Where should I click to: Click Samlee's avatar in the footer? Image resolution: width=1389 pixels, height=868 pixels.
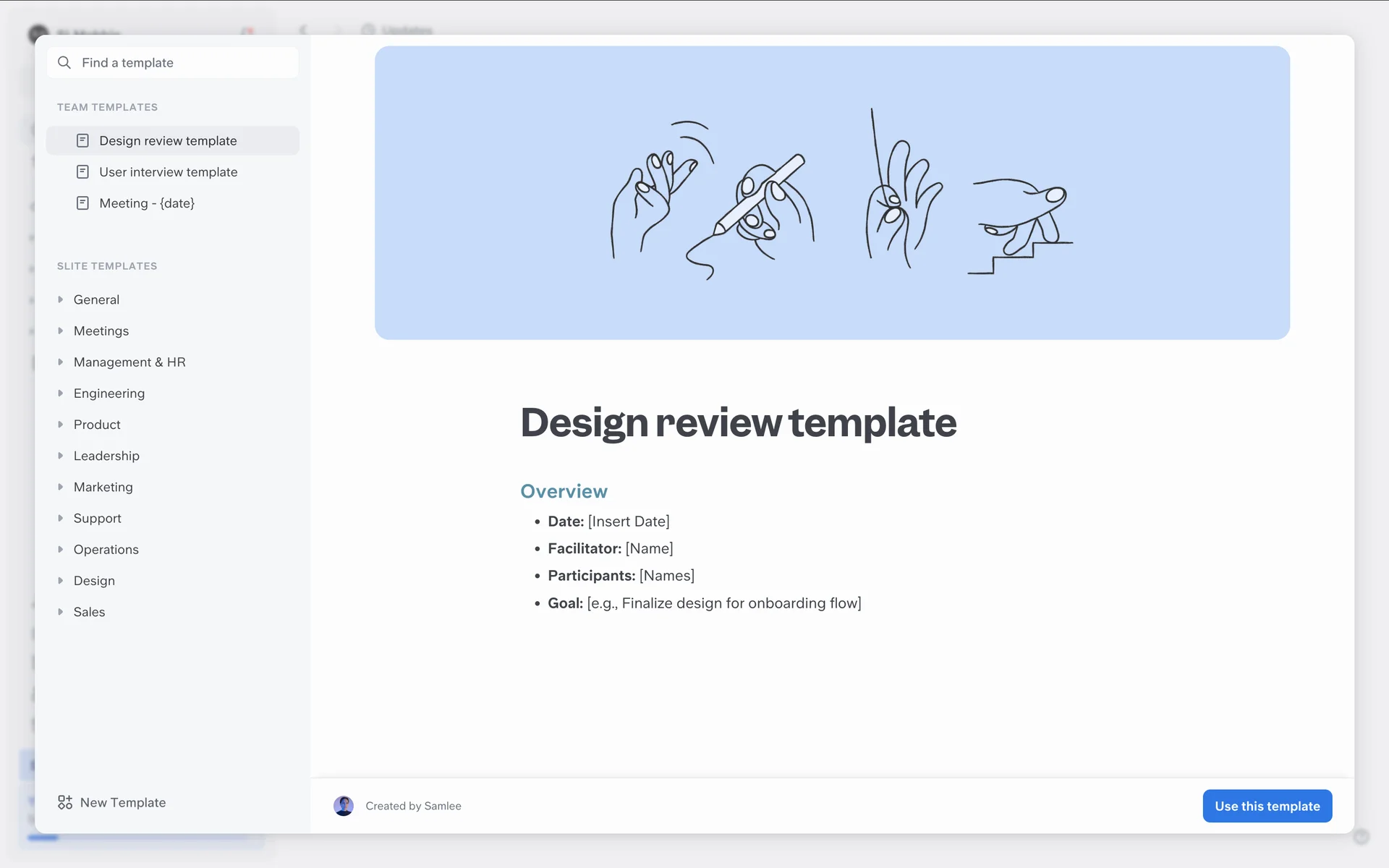click(344, 806)
